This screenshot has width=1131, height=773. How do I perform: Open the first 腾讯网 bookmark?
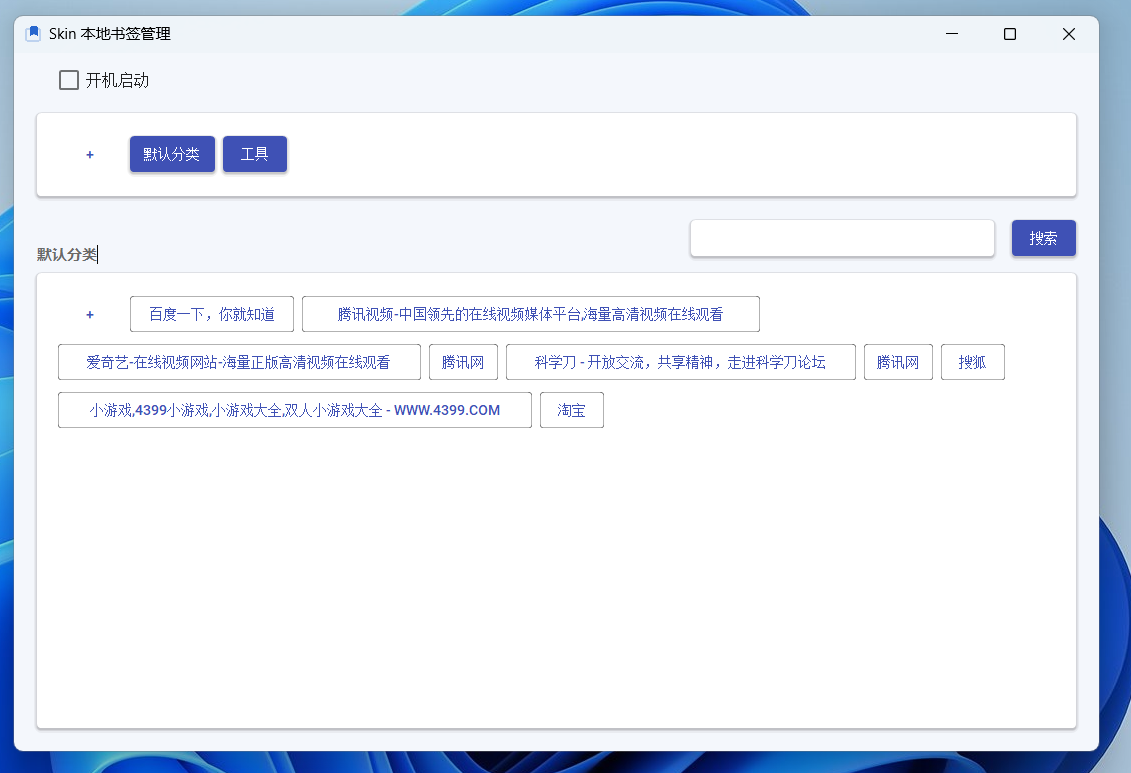[463, 362]
